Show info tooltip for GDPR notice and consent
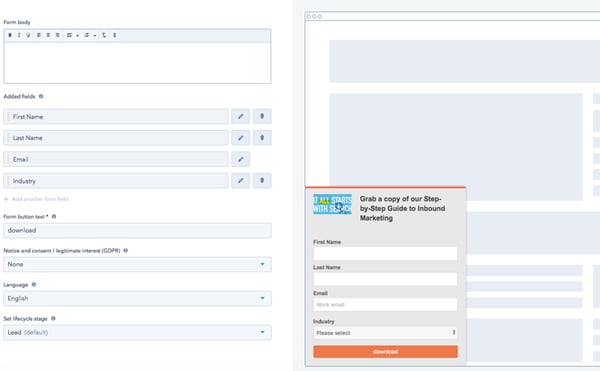This screenshot has height=371, width=600. tap(126, 251)
